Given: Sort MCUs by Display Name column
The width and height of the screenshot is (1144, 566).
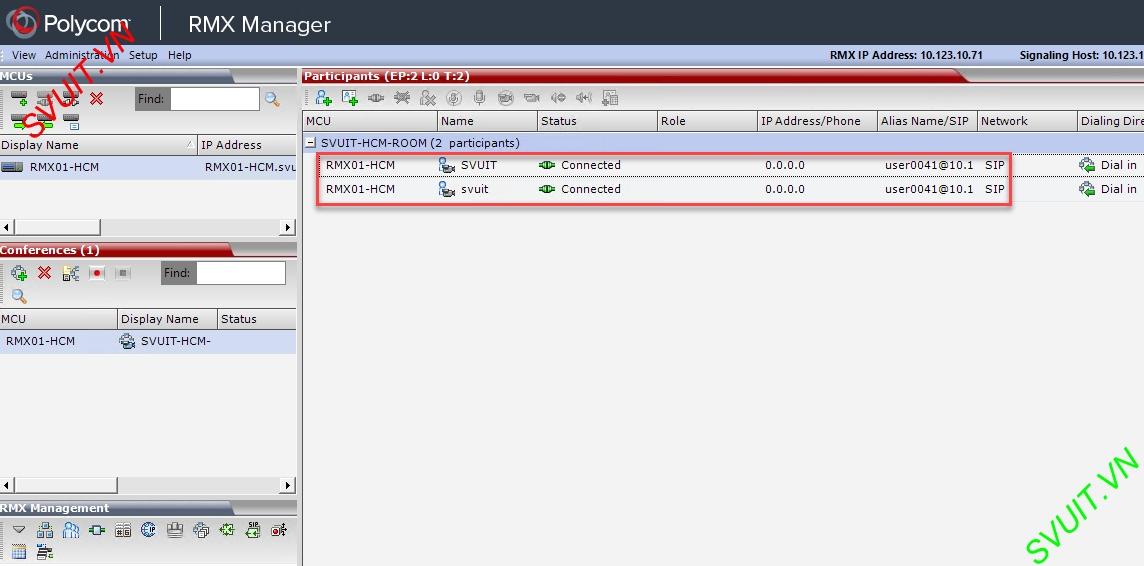Looking at the screenshot, I should pyautogui.click(x=98, y=144).
